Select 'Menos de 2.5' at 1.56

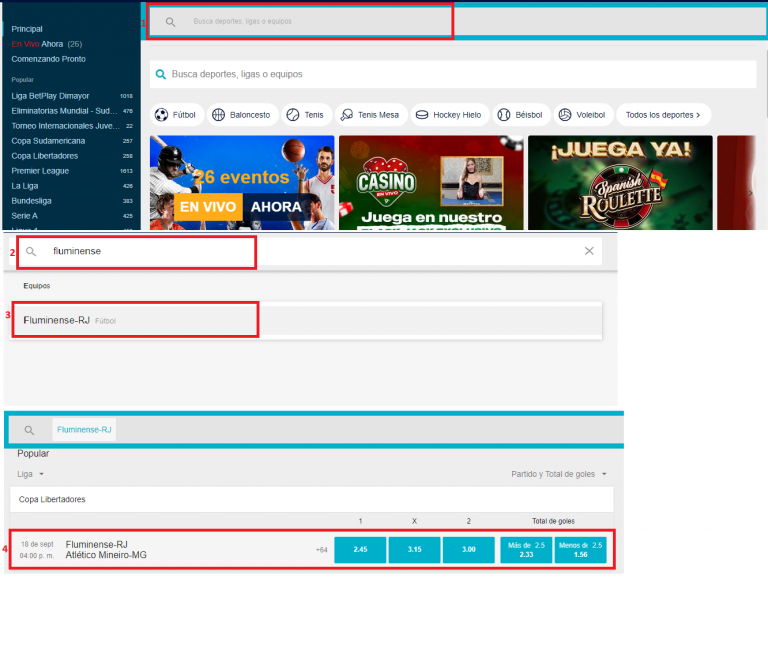pyautogui.click(x=580, y=550)
